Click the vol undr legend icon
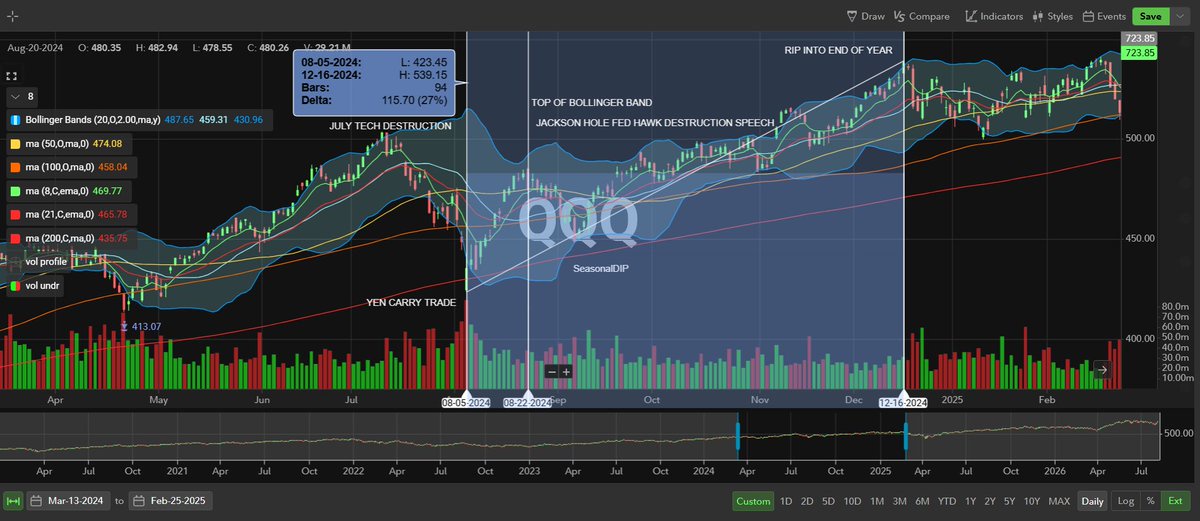 [x=15, y=285]
